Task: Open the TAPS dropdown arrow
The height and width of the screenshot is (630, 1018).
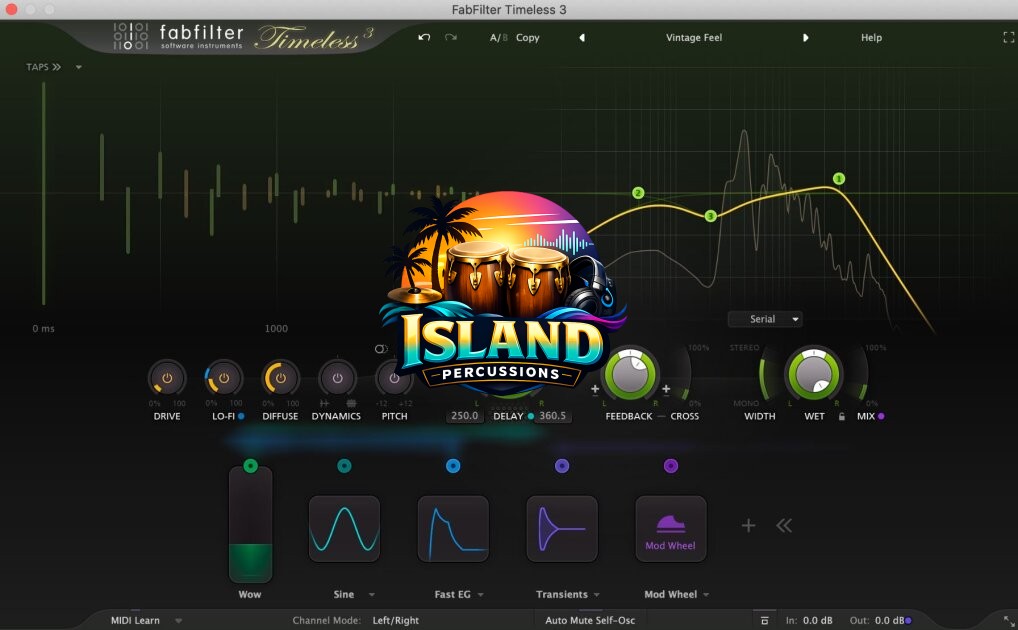Action: 79,67
